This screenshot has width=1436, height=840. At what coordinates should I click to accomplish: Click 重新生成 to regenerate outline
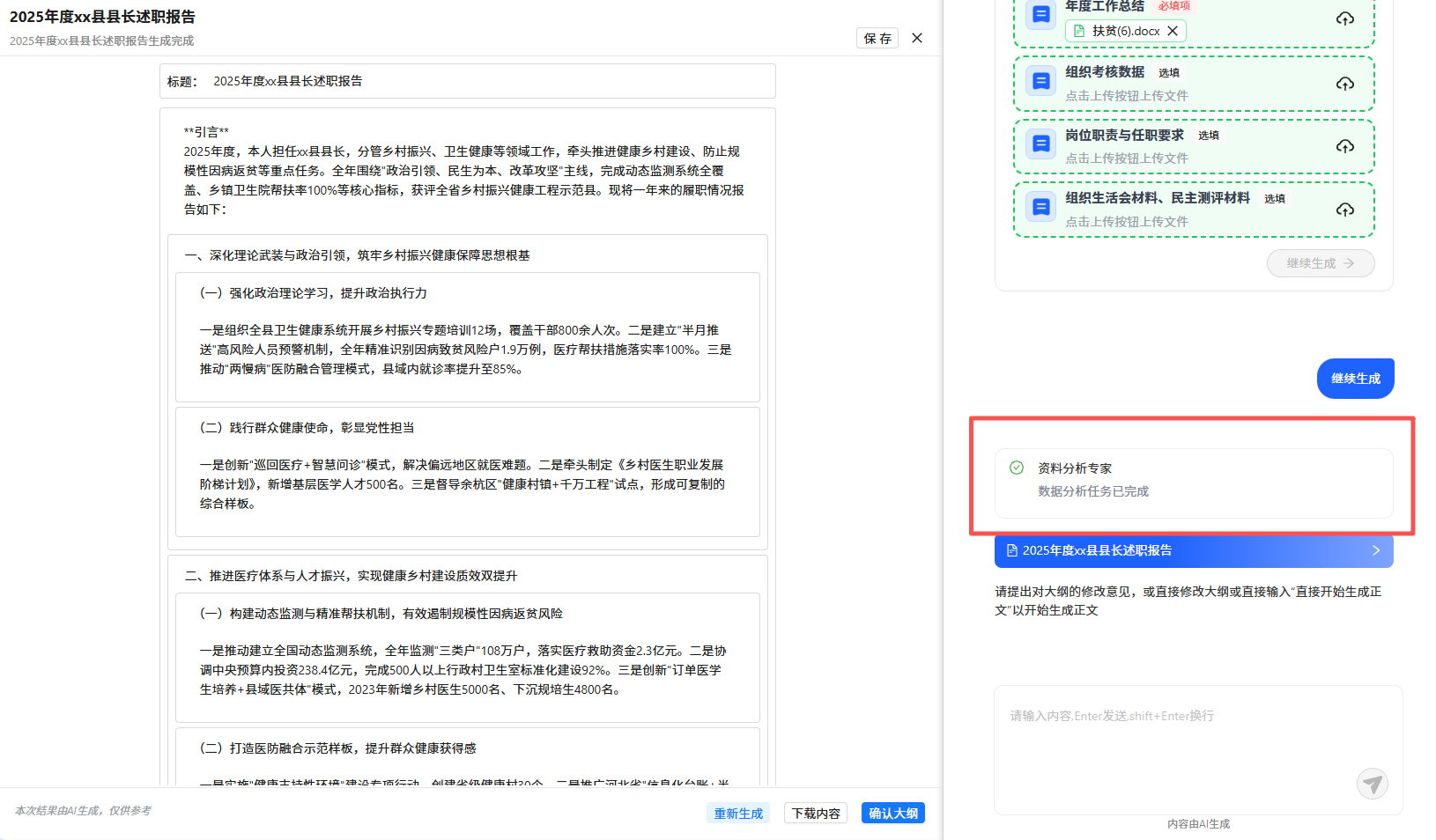coord(738,813)
